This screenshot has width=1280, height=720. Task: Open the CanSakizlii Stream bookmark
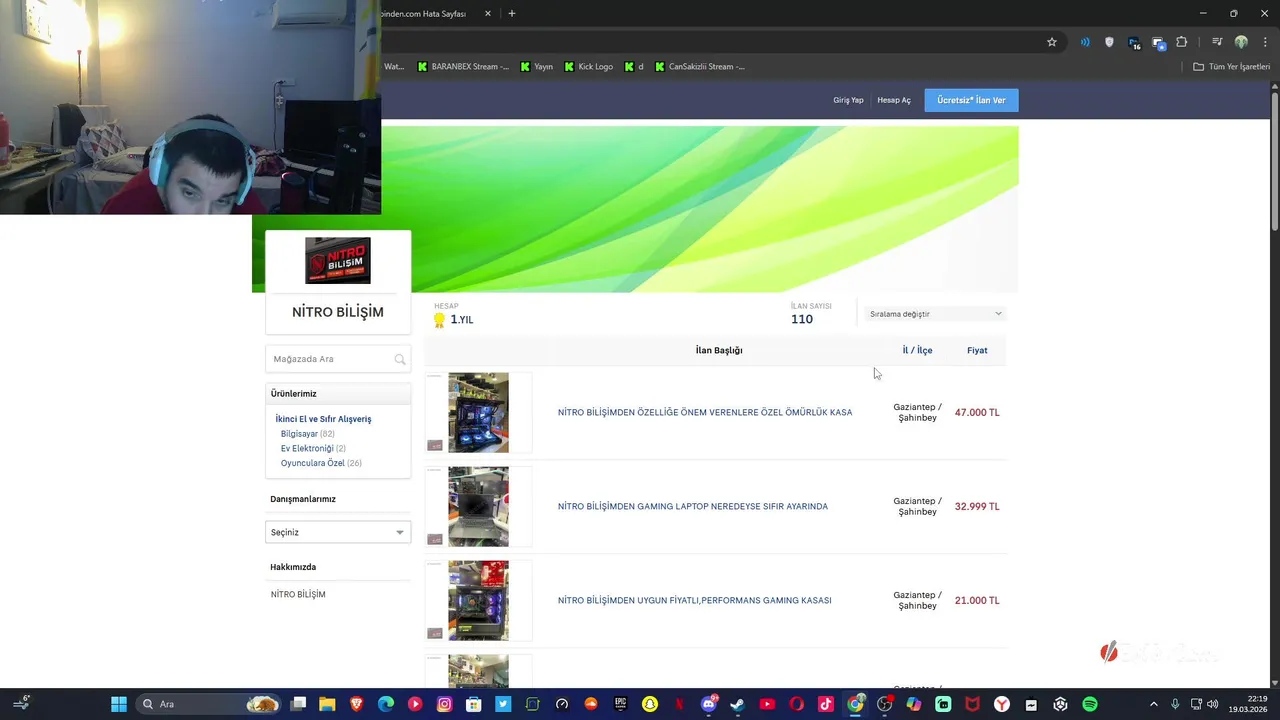point(700,67)
